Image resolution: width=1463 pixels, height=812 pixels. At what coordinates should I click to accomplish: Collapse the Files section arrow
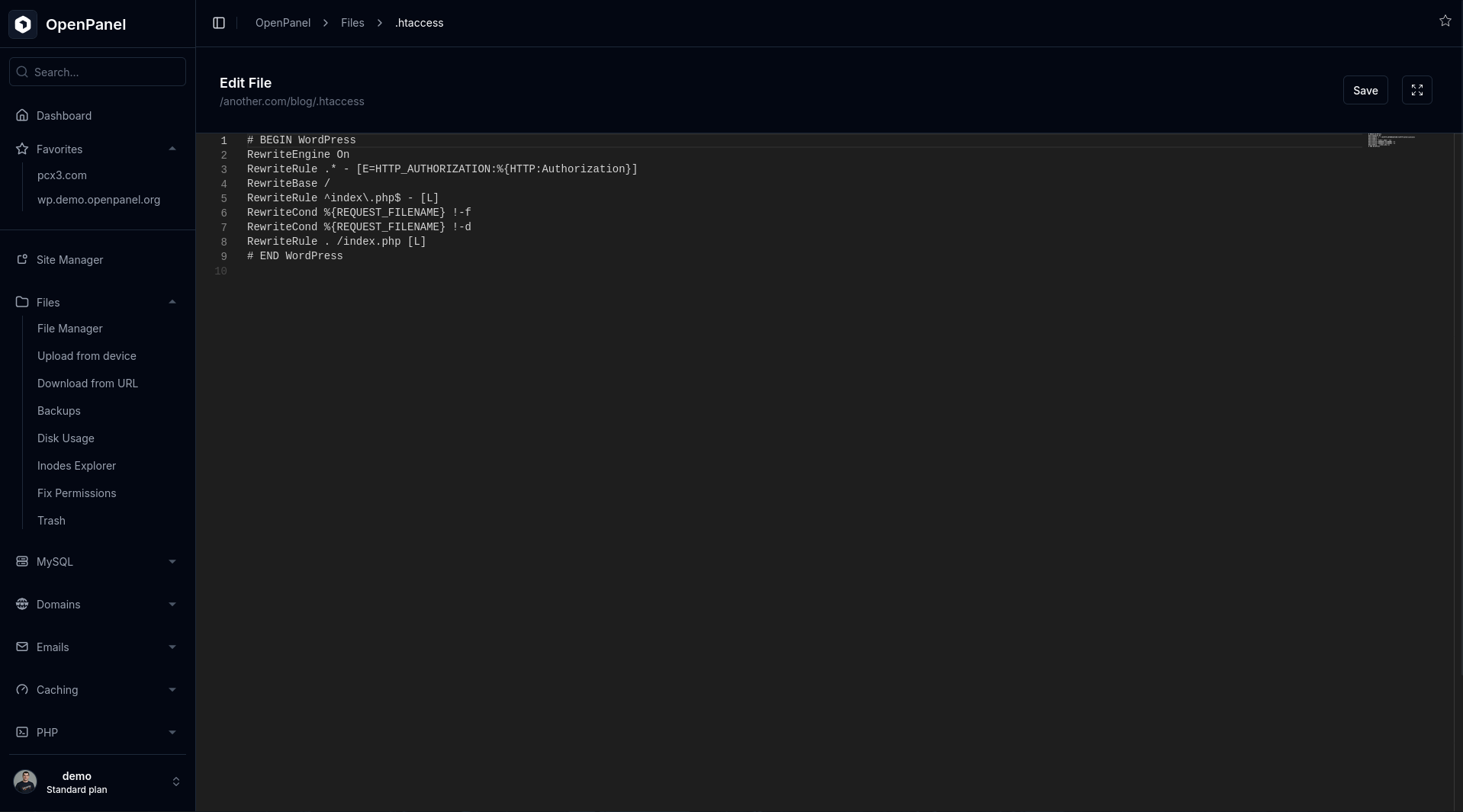[172, 302]
